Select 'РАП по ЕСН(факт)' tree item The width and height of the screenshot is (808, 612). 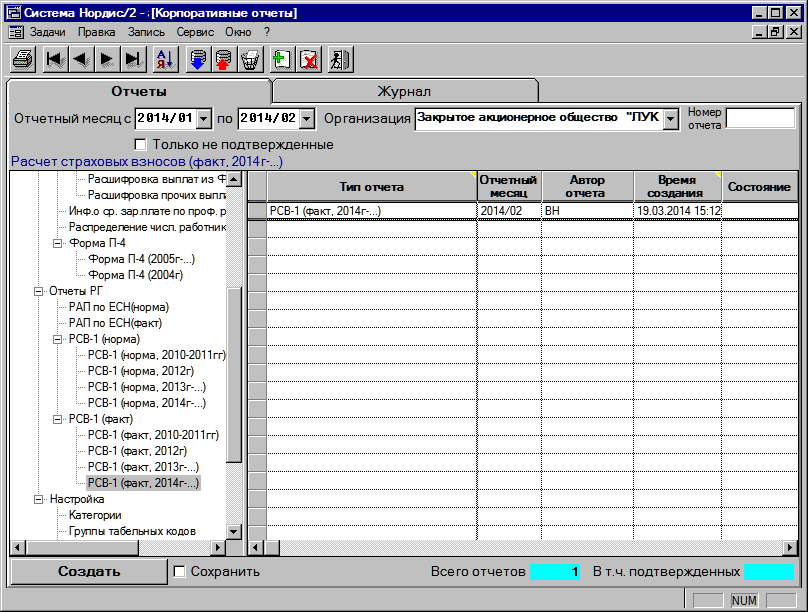click(115, 323)
